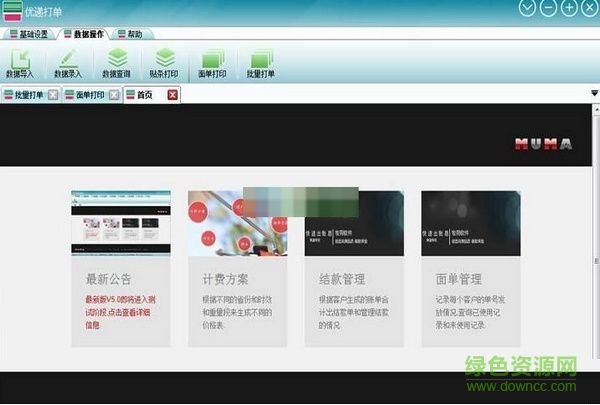Open the 面单打印 waybill print tool

tap(212, 64)
